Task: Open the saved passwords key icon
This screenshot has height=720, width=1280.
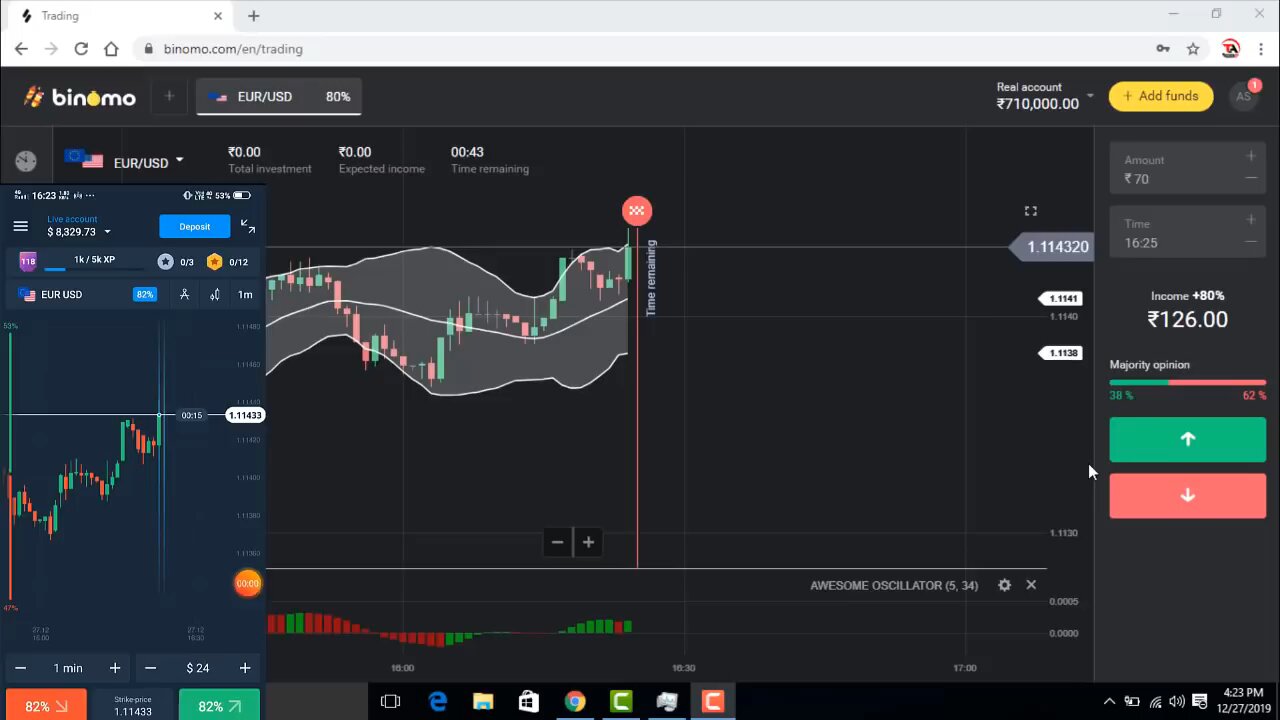Action: click(x=1163, y=49)
